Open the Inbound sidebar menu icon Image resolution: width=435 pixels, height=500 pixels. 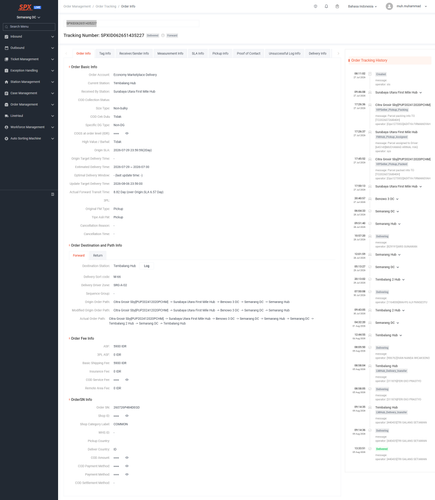(x=6, y=37)
